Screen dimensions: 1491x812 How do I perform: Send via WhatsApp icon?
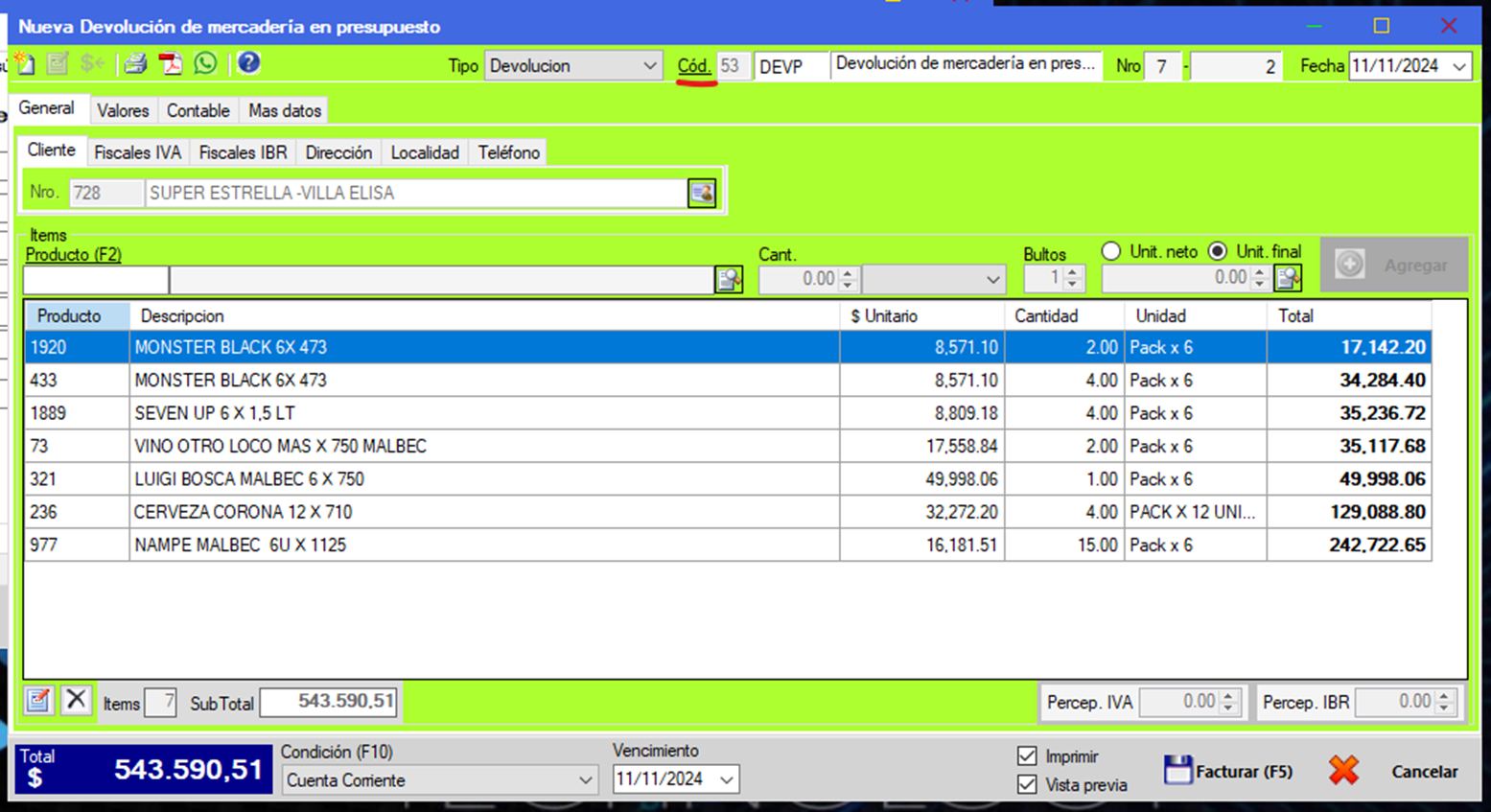tap(205, 64)
